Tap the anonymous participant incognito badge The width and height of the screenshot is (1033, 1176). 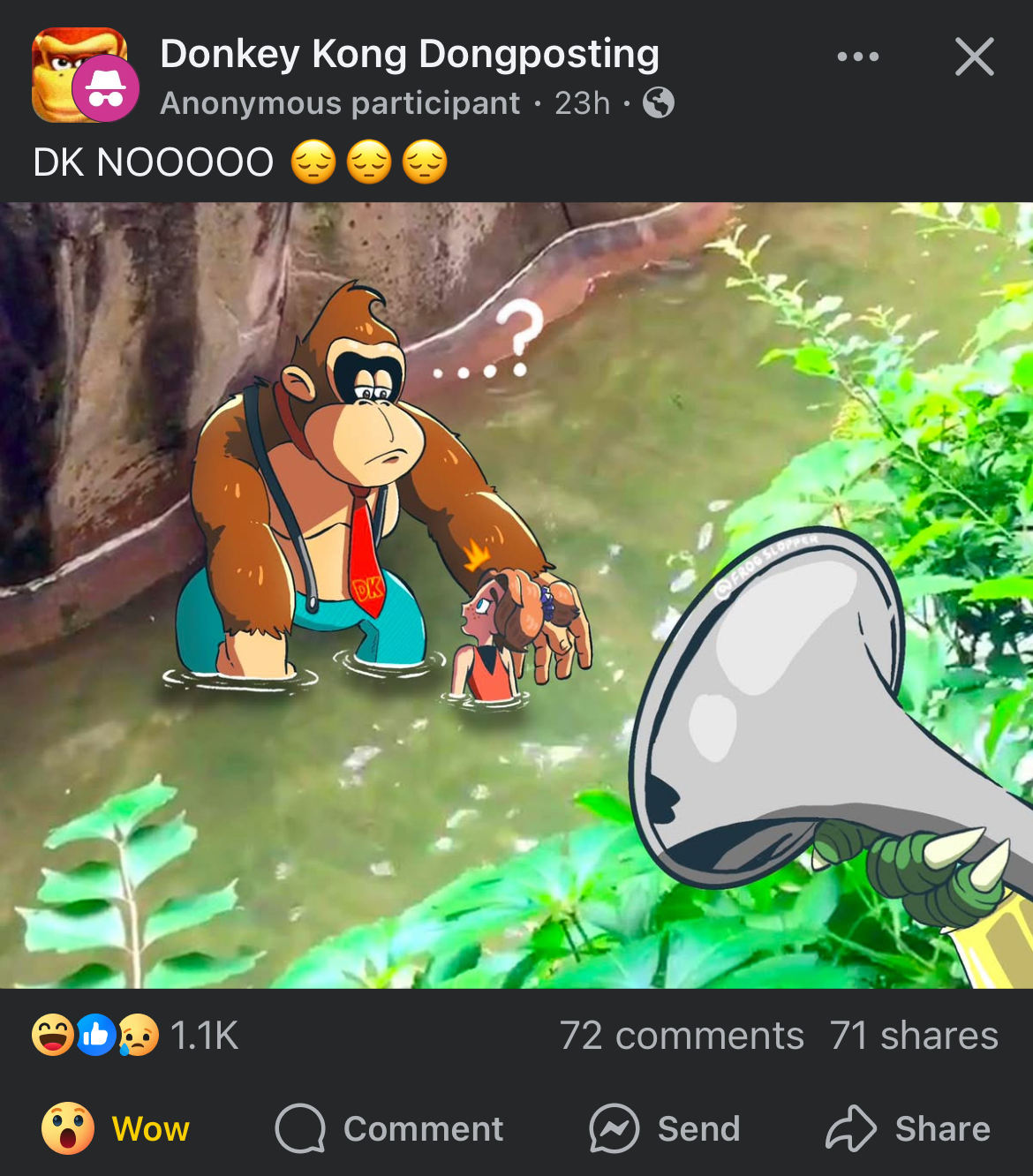coord(105,88)
